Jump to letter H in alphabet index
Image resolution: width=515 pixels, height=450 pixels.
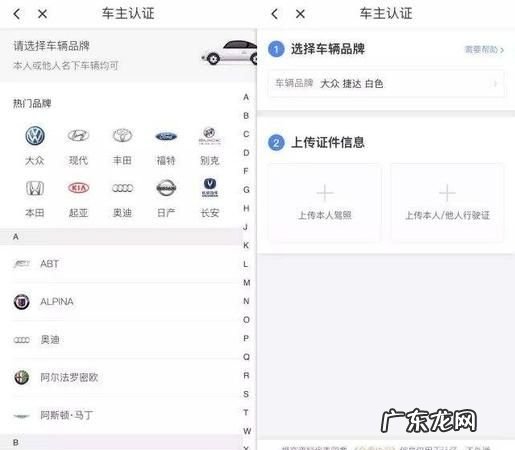pyautogui.click(x=246, y=208)
